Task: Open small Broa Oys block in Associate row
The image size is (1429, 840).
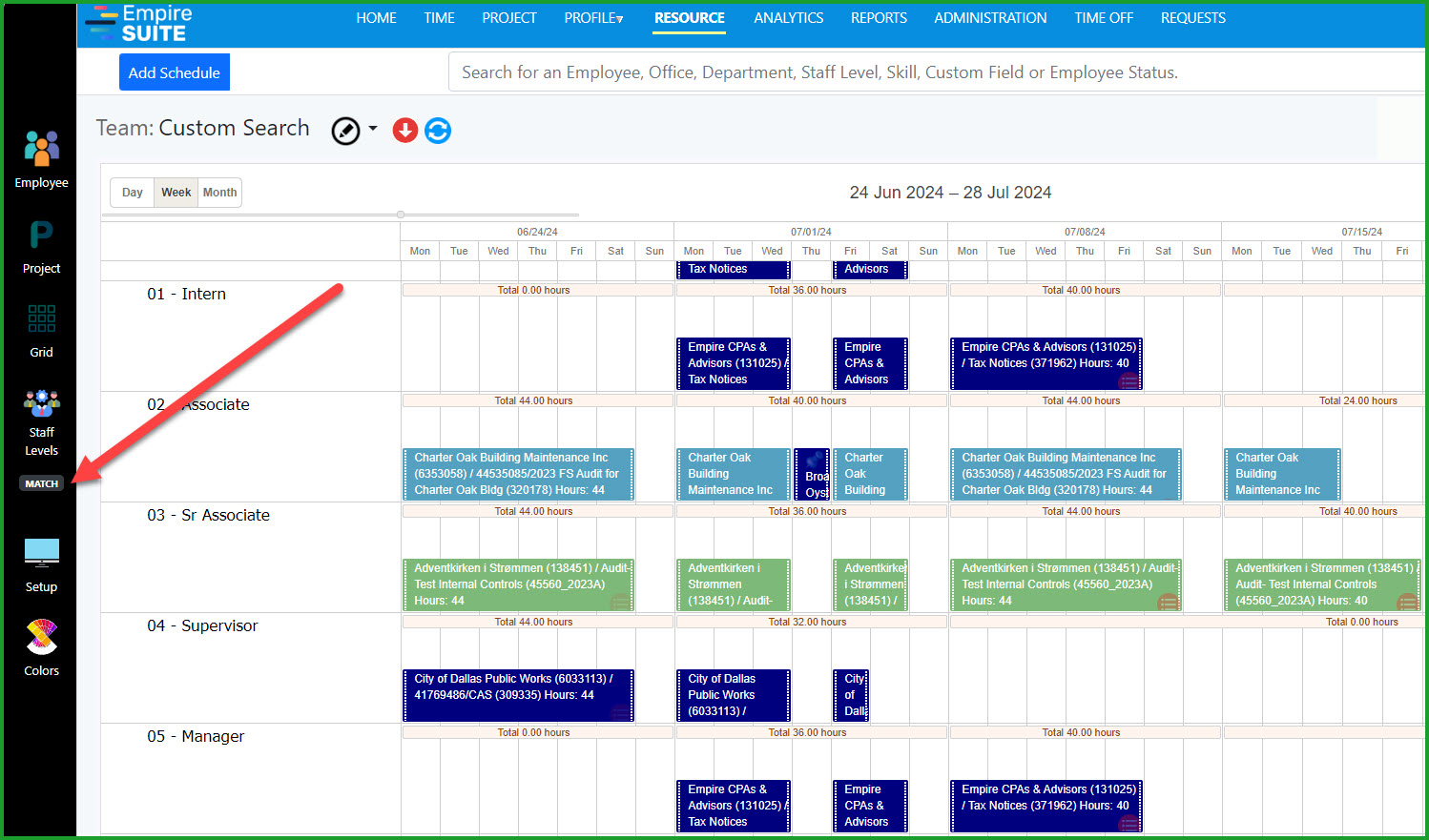Action: point(812,474)
